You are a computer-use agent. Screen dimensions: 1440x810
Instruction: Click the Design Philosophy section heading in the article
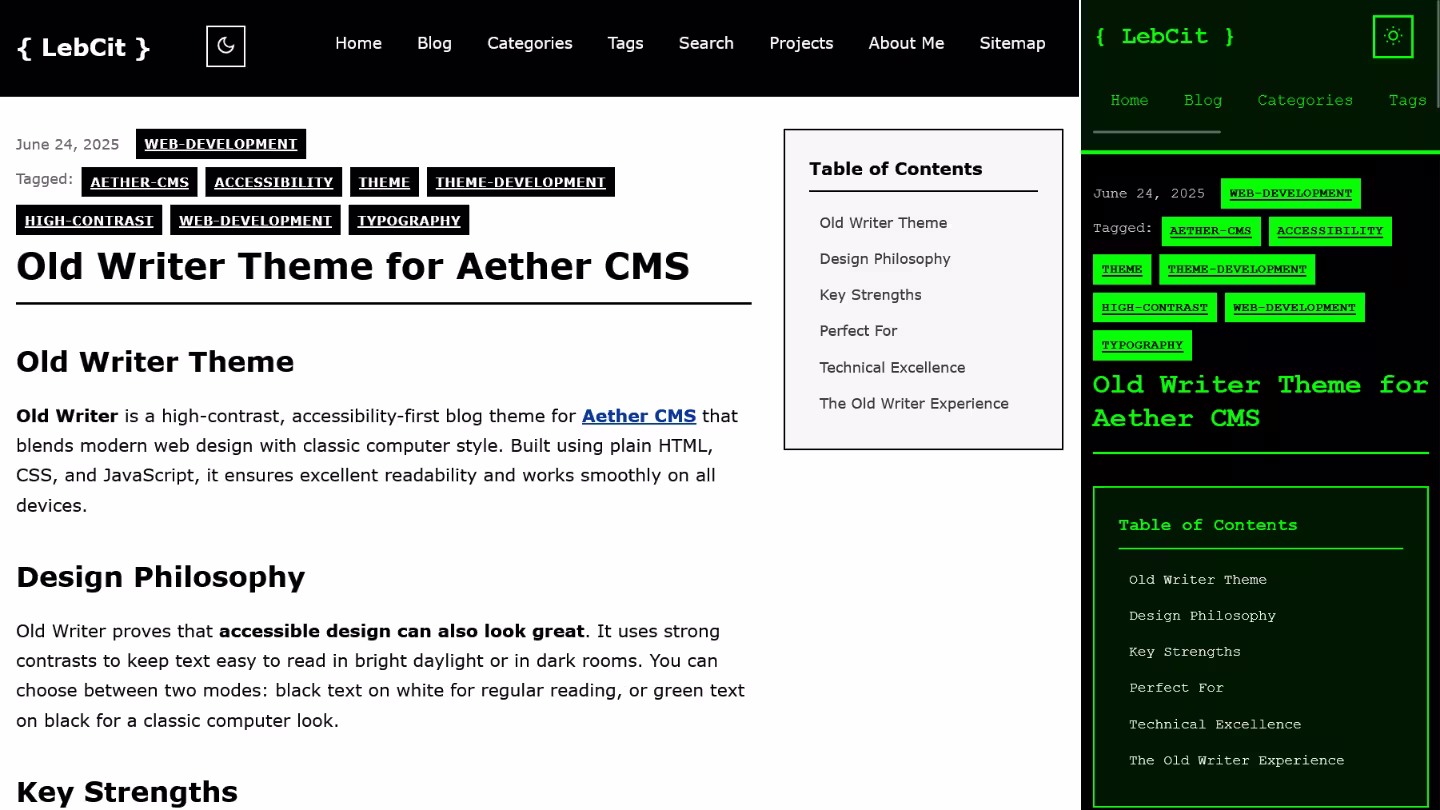[160, 577]
